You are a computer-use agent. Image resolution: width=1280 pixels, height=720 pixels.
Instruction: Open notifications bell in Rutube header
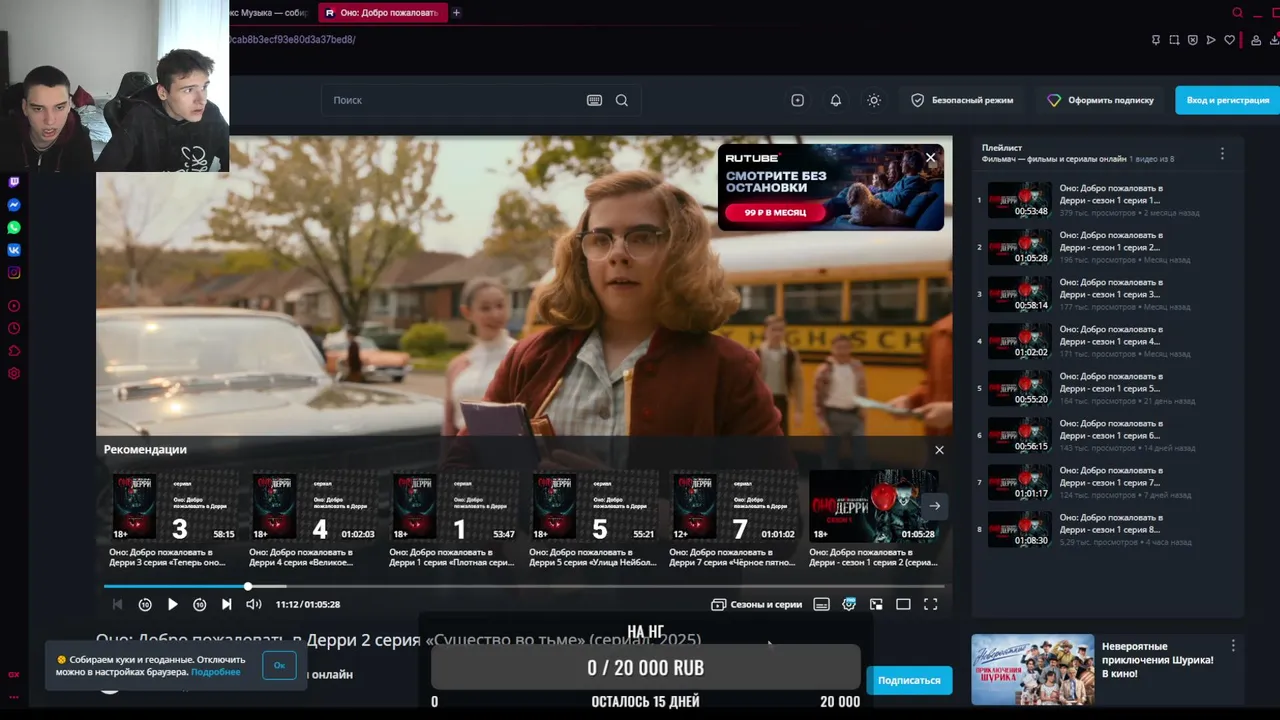coord(835,100)
